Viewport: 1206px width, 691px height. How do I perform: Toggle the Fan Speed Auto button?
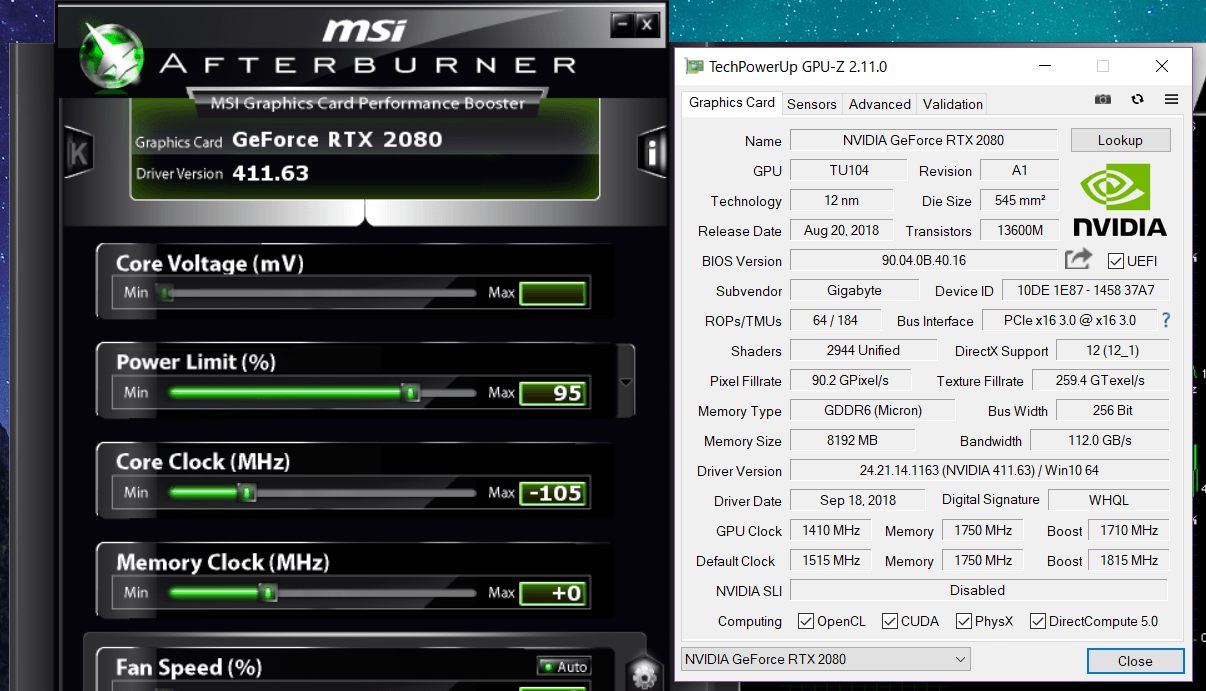[564, 667]
